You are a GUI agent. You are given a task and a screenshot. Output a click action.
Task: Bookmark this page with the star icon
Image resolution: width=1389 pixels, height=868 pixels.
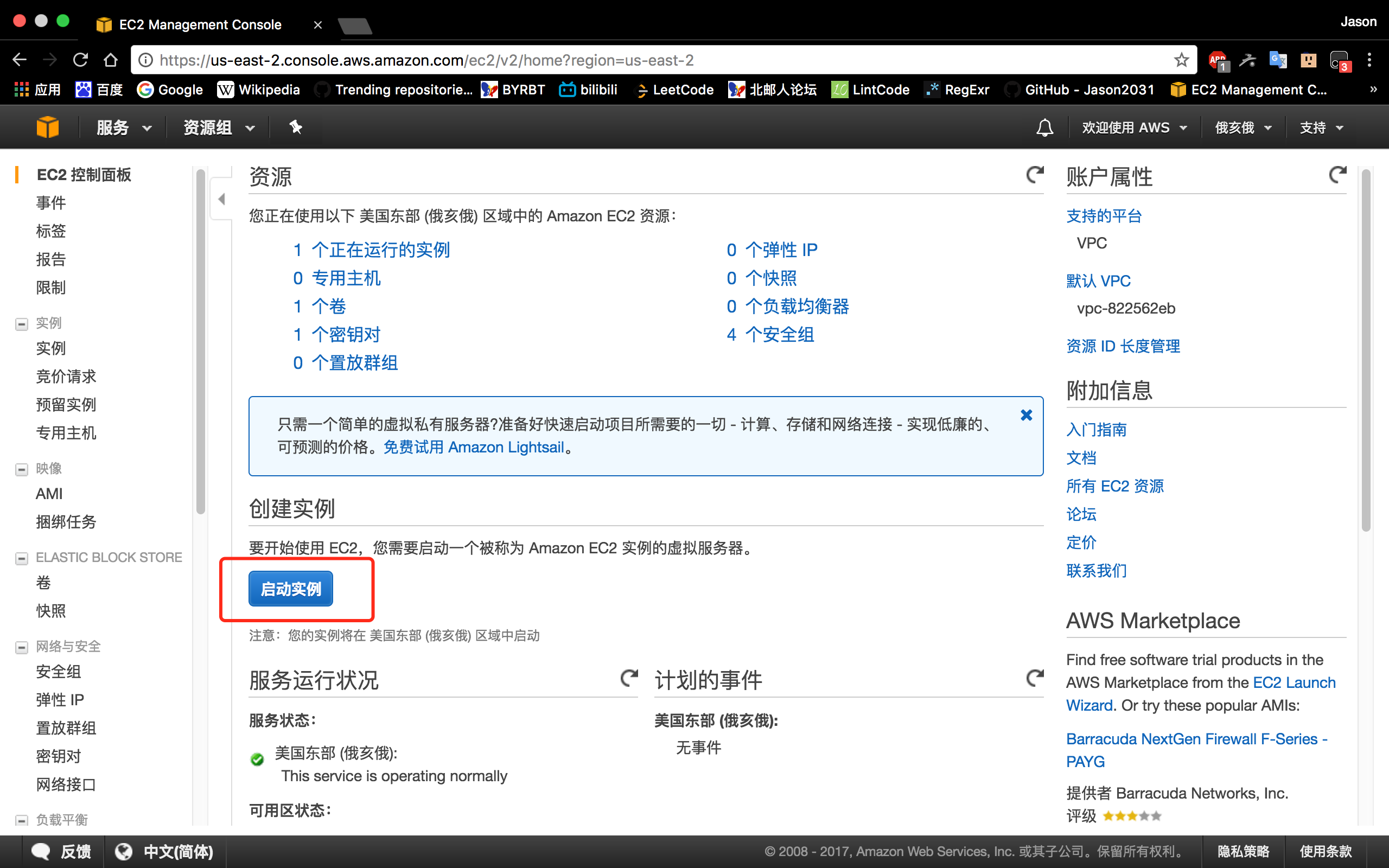pyautogui.click(x=1181, y=60)
